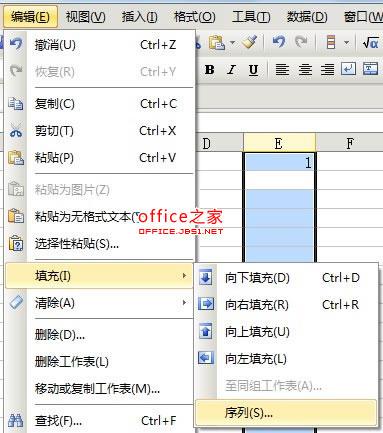Viewport: 383px width, 433px height.
Task: Click the toolbar undo arrow icon
Action: point(279,42)
